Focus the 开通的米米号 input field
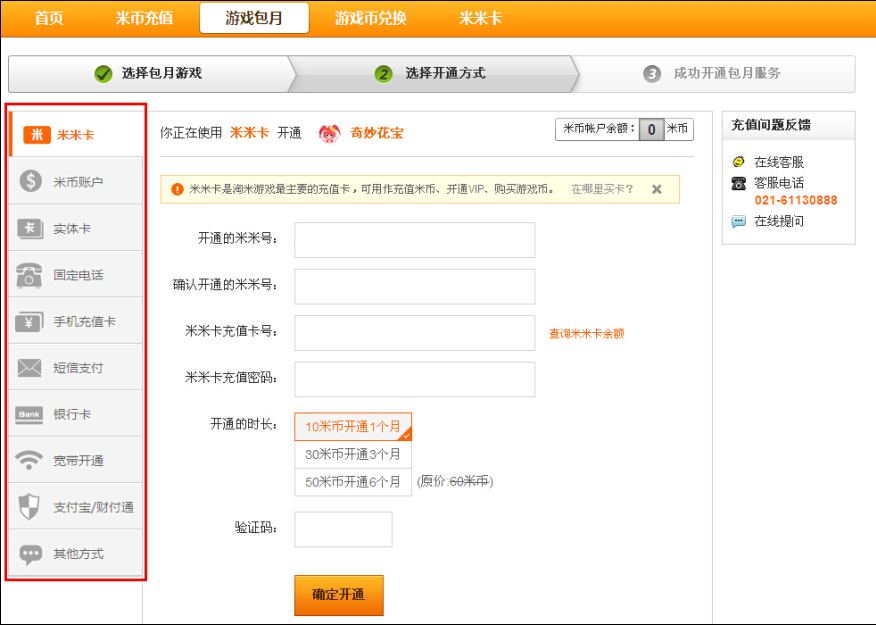This screenshot has width=876, height=625. coord(415,240)
